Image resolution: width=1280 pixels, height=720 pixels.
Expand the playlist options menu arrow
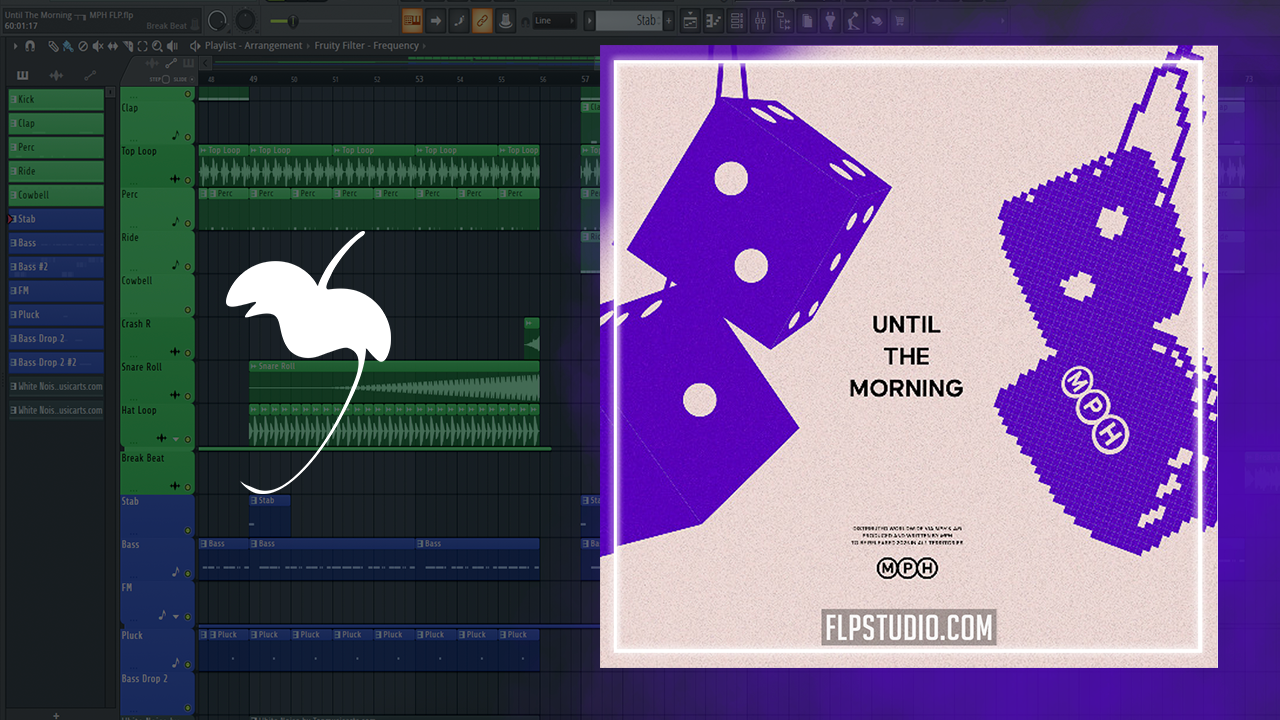click(14, 46)
